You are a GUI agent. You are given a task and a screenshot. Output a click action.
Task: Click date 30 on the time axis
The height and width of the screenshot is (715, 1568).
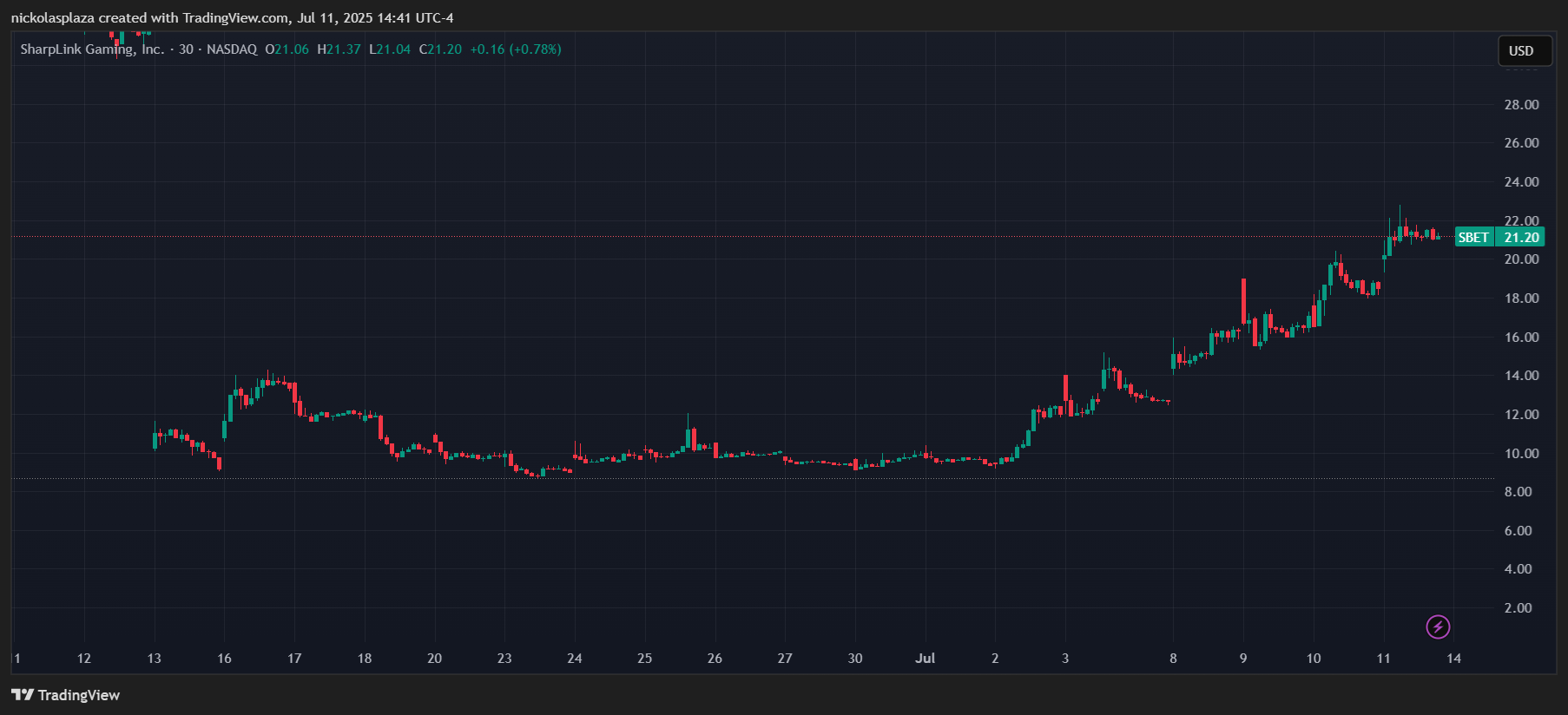click(x=855, y=658)
